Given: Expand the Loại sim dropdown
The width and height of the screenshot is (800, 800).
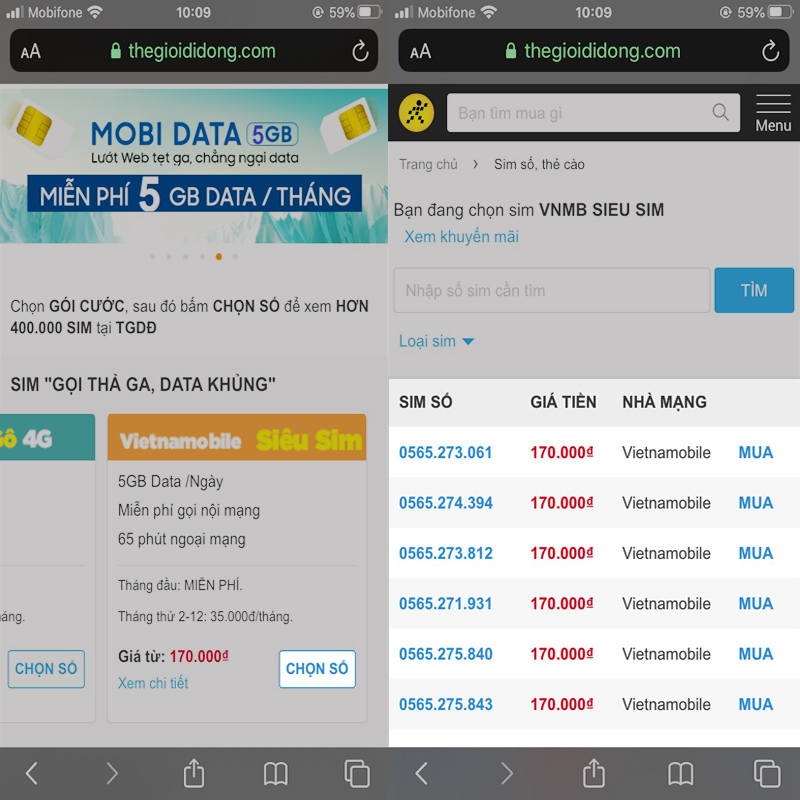Looking at the screenshot, I should (x=436, y=341).
